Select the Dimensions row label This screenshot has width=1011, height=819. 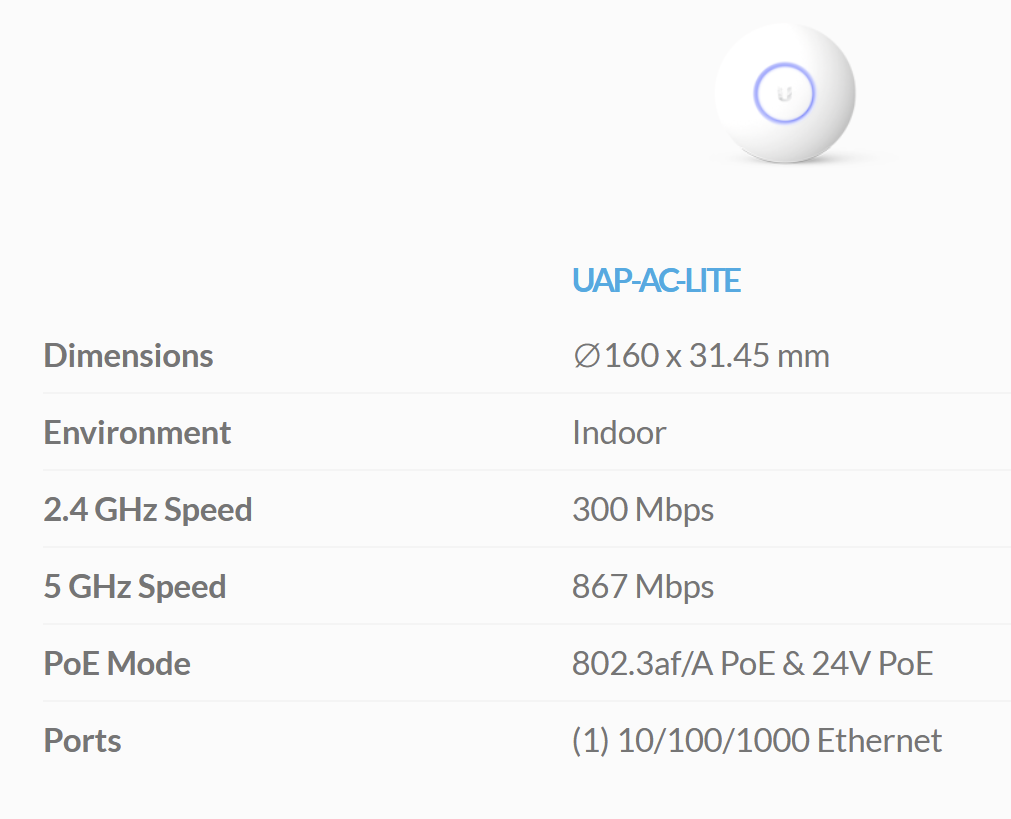point(128,355)
